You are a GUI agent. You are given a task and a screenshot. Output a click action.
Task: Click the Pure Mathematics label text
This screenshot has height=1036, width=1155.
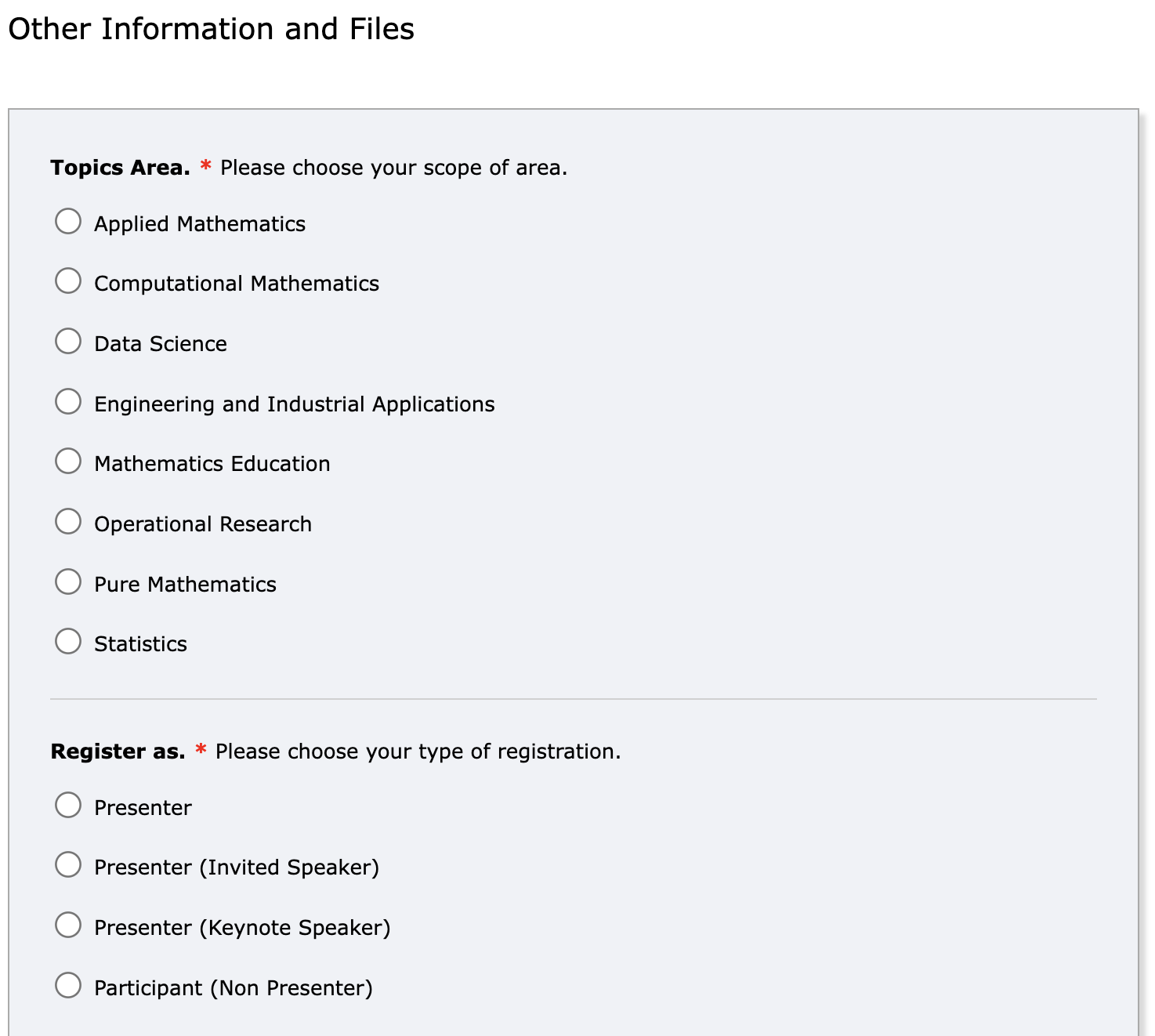pos(186,585)
